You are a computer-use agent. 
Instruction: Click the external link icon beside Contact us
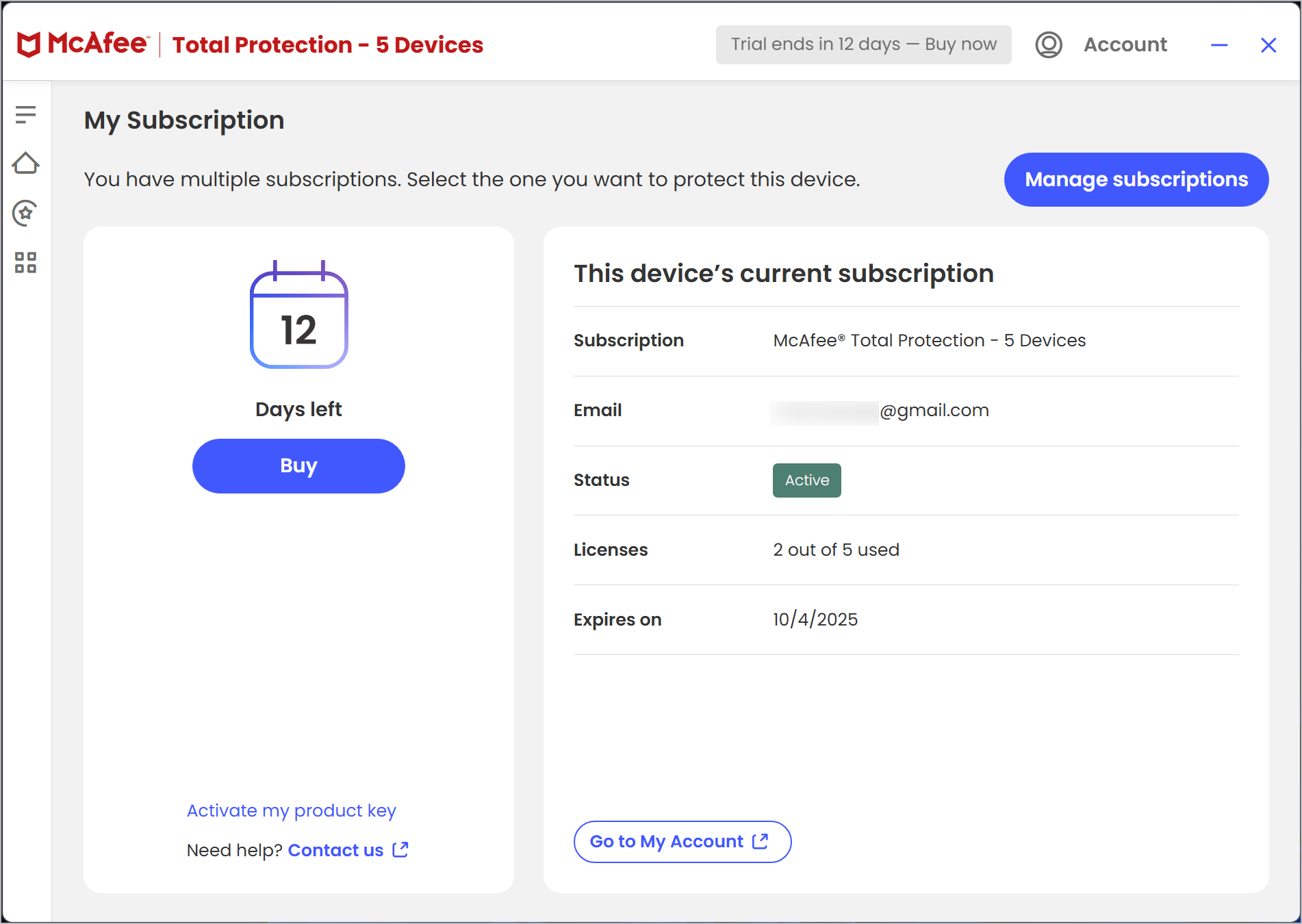point(400,849)
